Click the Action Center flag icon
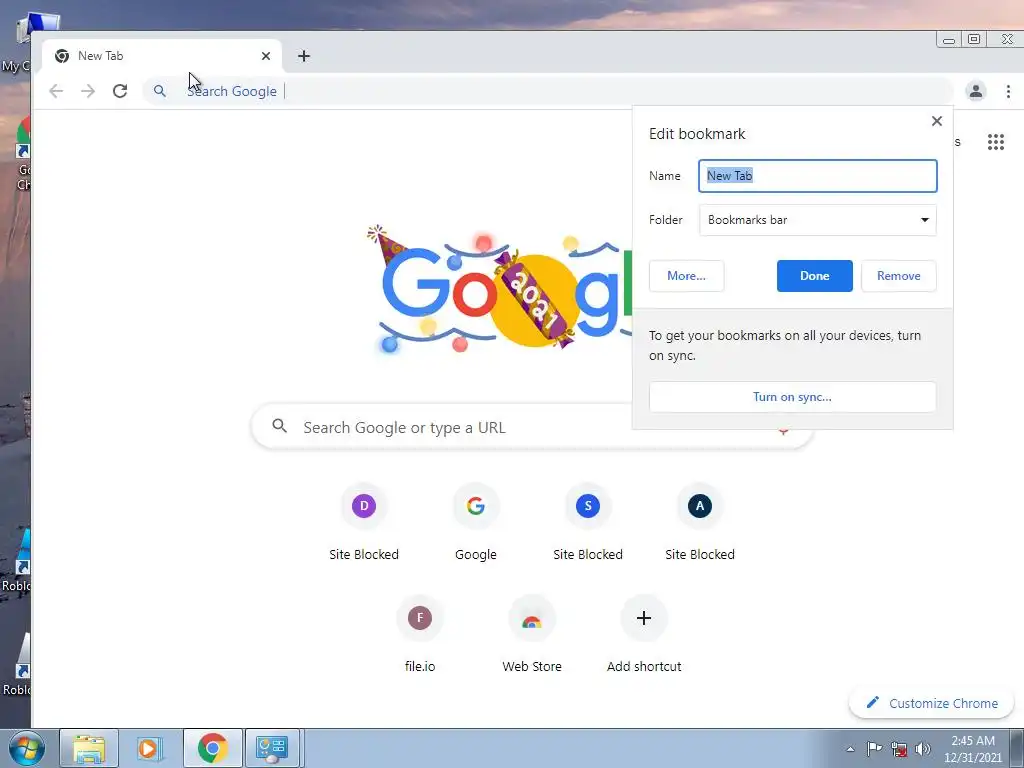The height and width of the screenshot is (768, 1024). tap(874, 748)
